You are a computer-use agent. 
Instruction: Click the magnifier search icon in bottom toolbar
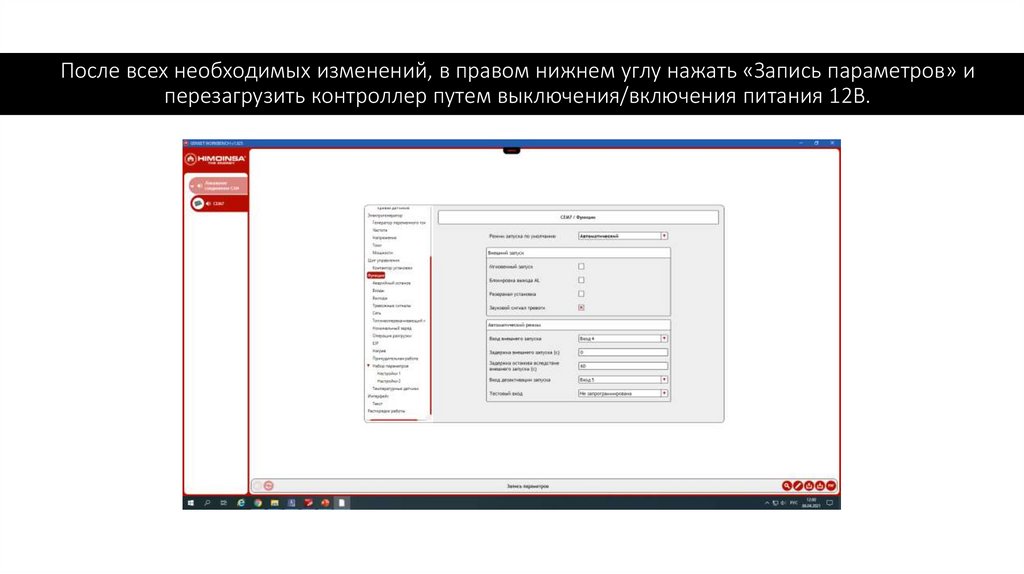(x=786, y=486)
